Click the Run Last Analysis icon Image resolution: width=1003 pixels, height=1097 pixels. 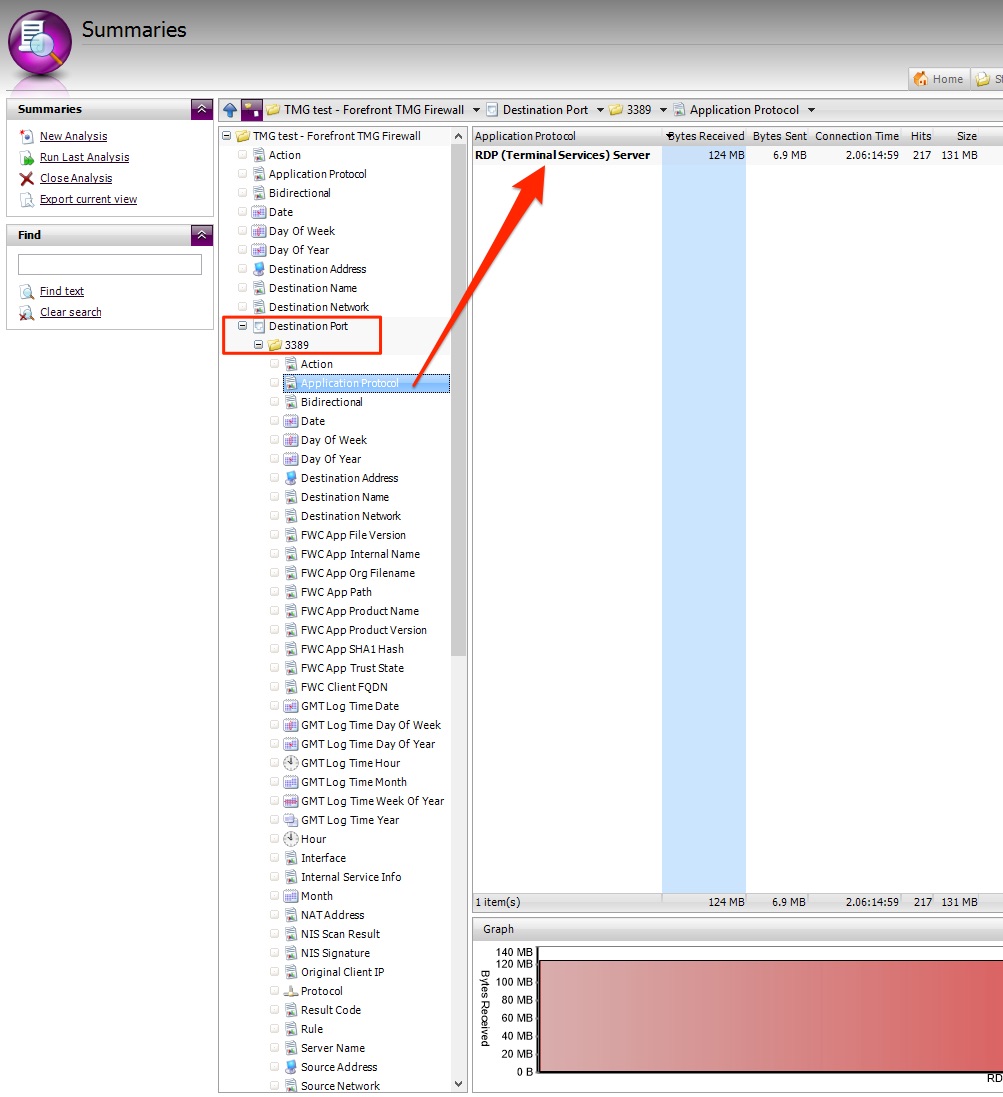[27, 157]
